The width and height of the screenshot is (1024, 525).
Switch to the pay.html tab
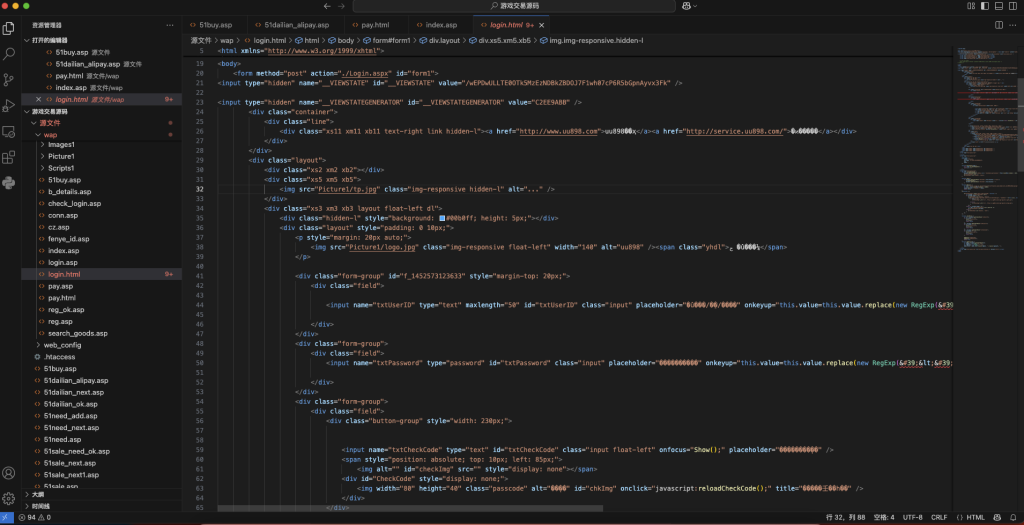pos(376,25)
